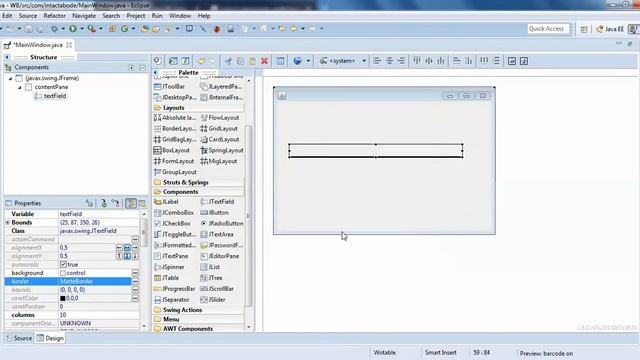Click the green Run toolbar button
Viewport: 640px width, 360px height.
(73, 29)
